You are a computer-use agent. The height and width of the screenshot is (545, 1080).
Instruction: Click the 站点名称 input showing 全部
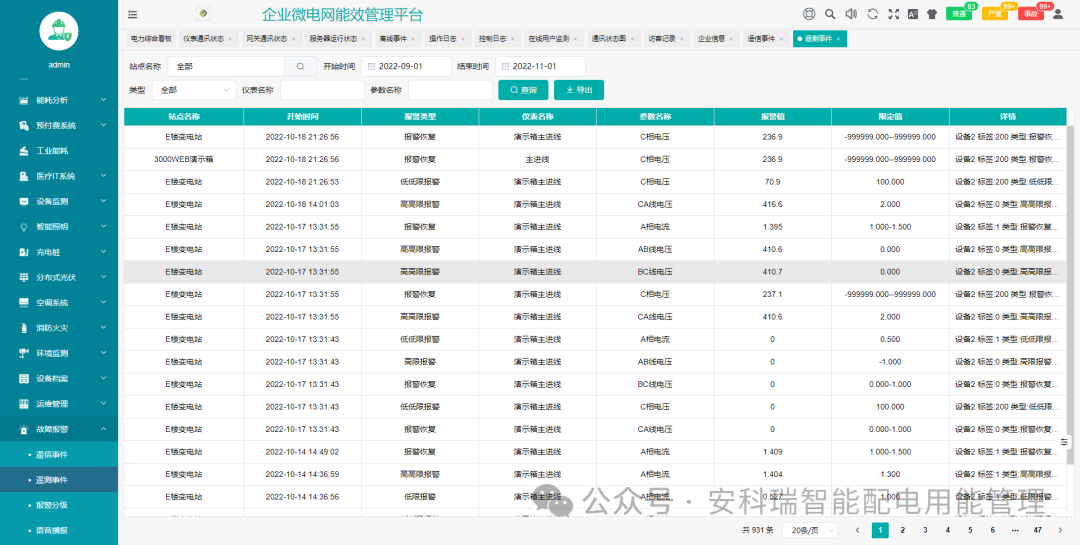(226, 67)
